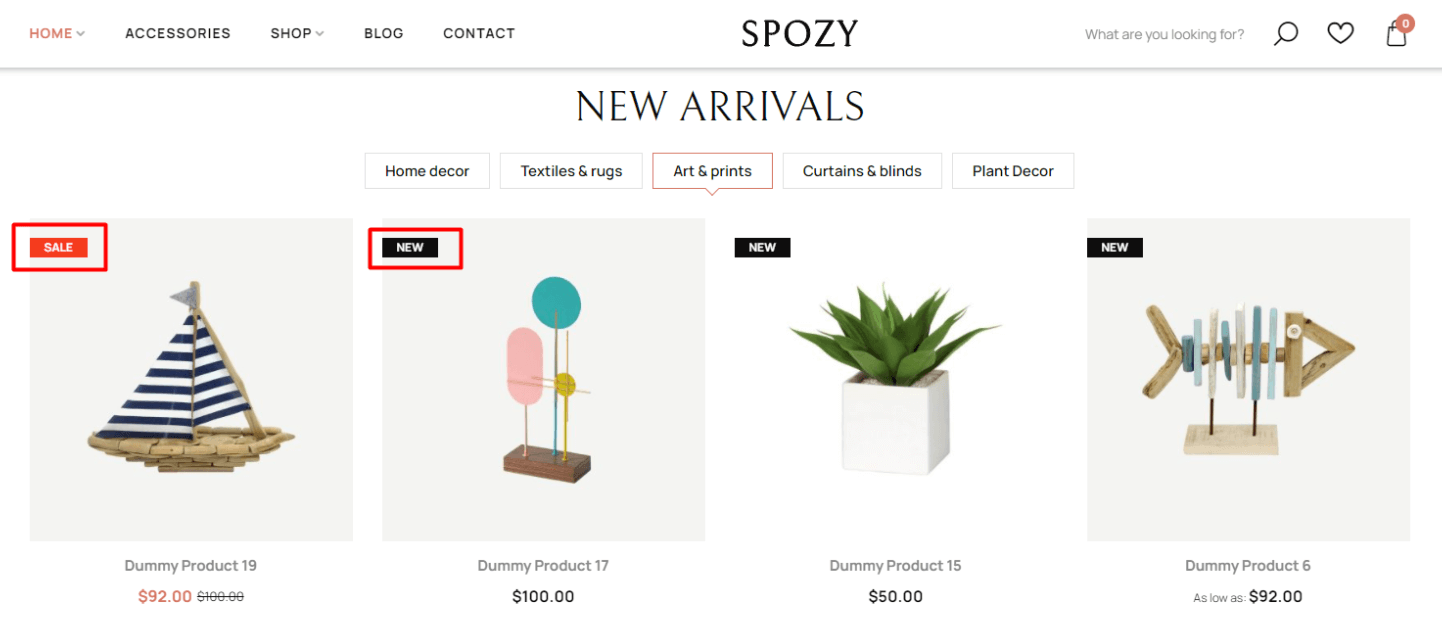
Task: Select the Textiles & rugs tab
Action: point(571,171)
